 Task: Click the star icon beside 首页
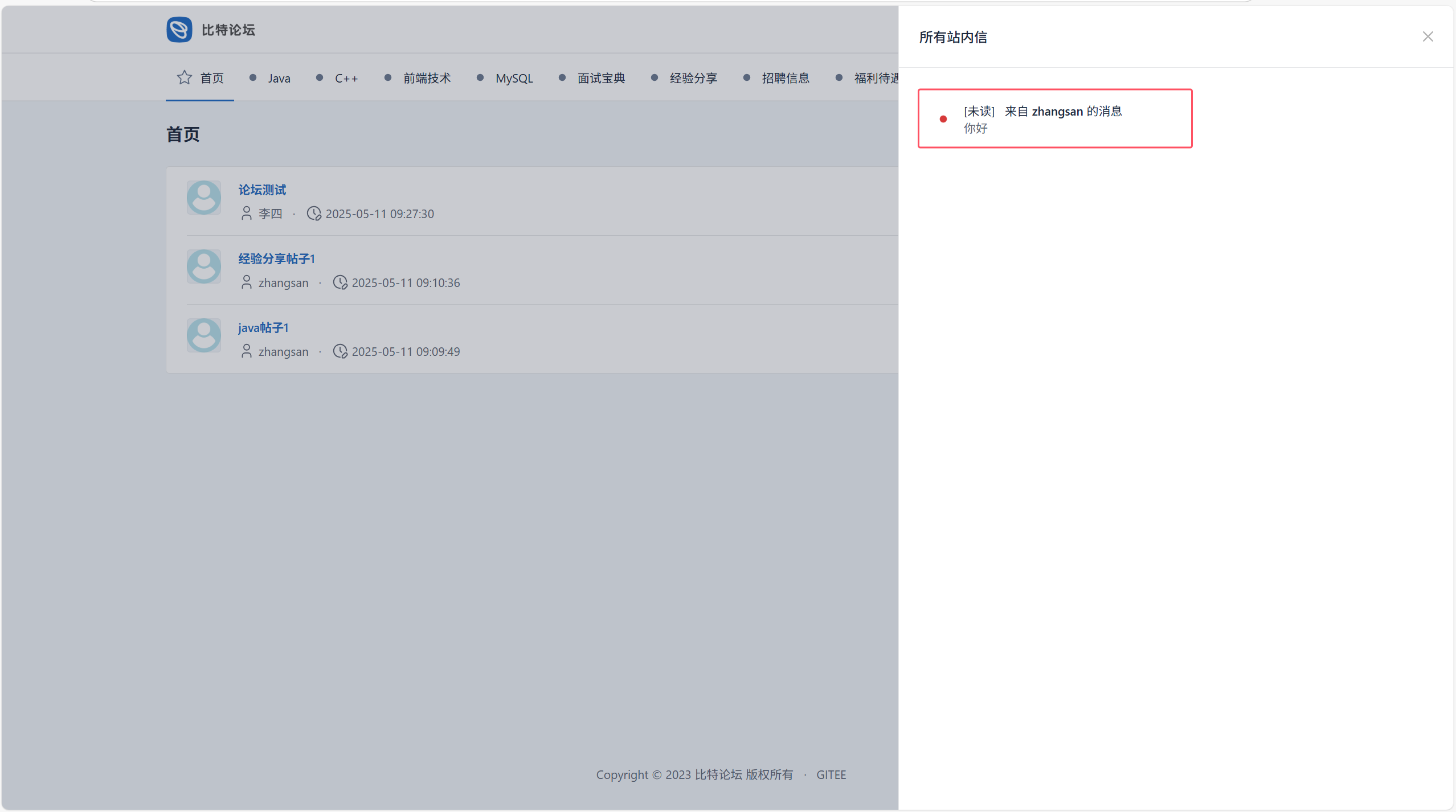pos(184,77)
